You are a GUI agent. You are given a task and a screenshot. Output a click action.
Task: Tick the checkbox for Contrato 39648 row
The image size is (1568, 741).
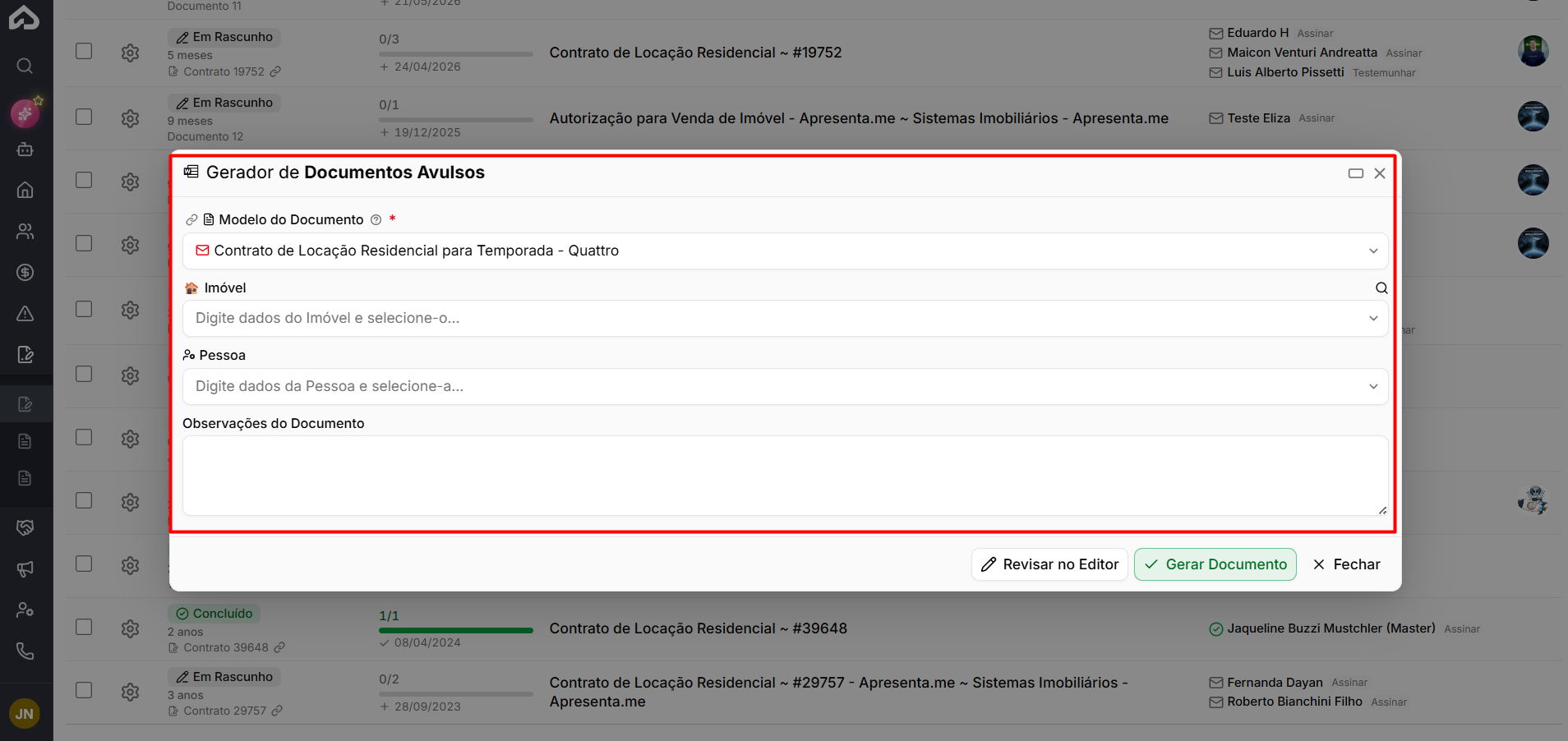(84, 627)
